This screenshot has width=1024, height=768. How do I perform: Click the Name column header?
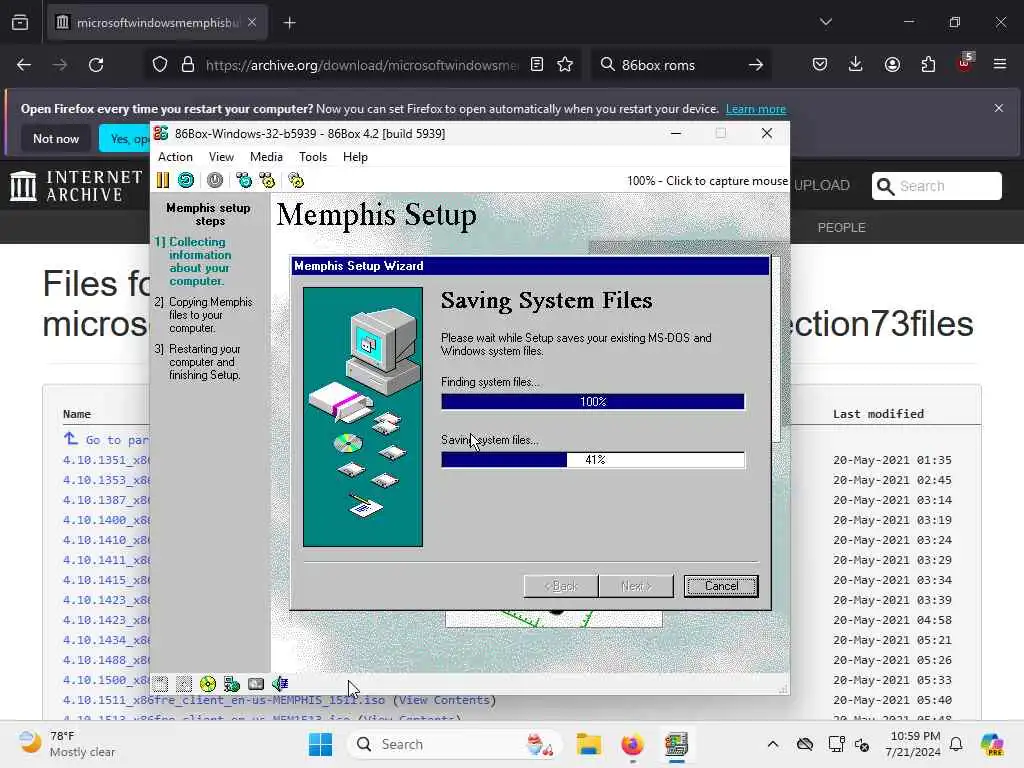click(76, 414)
